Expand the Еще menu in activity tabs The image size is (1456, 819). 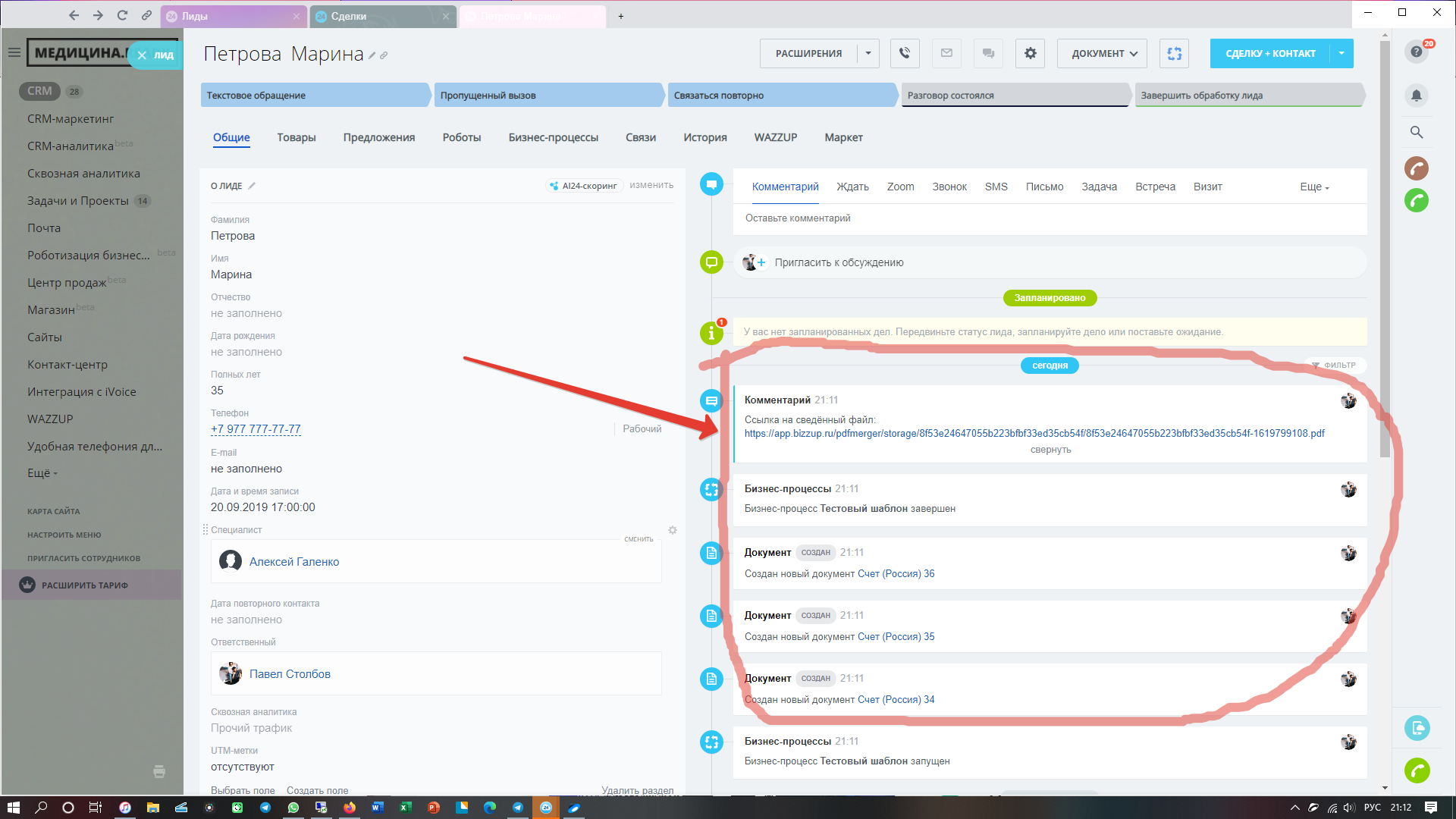(1313, 187)
